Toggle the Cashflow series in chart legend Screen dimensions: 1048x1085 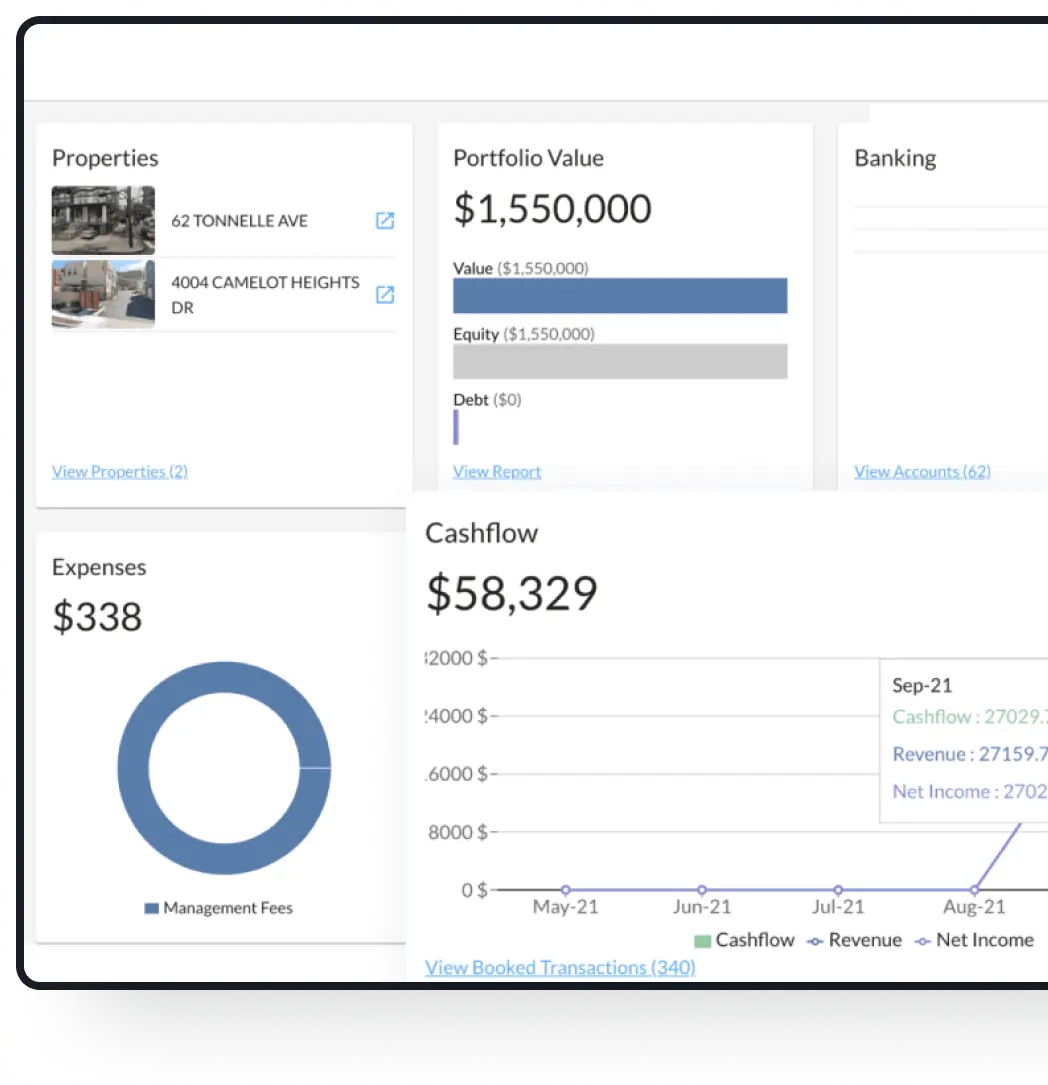click(x=744, y=940)
